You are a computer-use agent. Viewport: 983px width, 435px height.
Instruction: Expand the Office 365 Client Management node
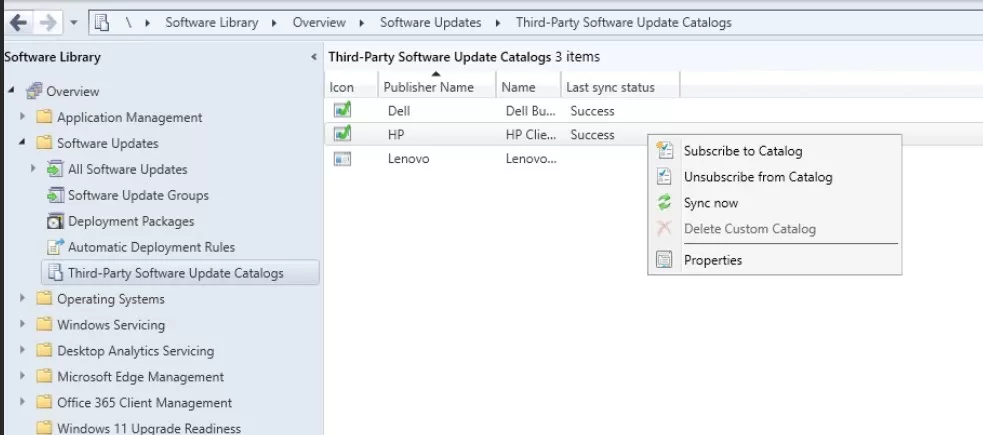click(23, 402)
